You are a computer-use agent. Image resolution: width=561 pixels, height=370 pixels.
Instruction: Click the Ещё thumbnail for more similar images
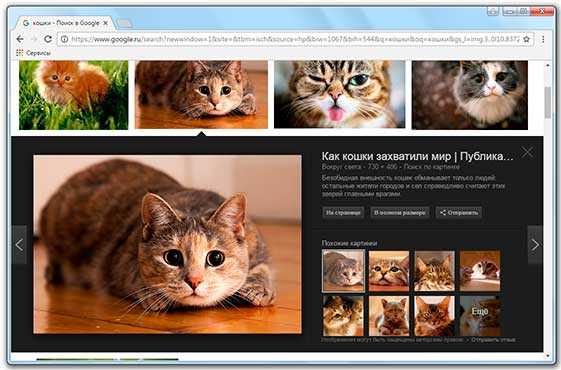(x=480, y=316)
